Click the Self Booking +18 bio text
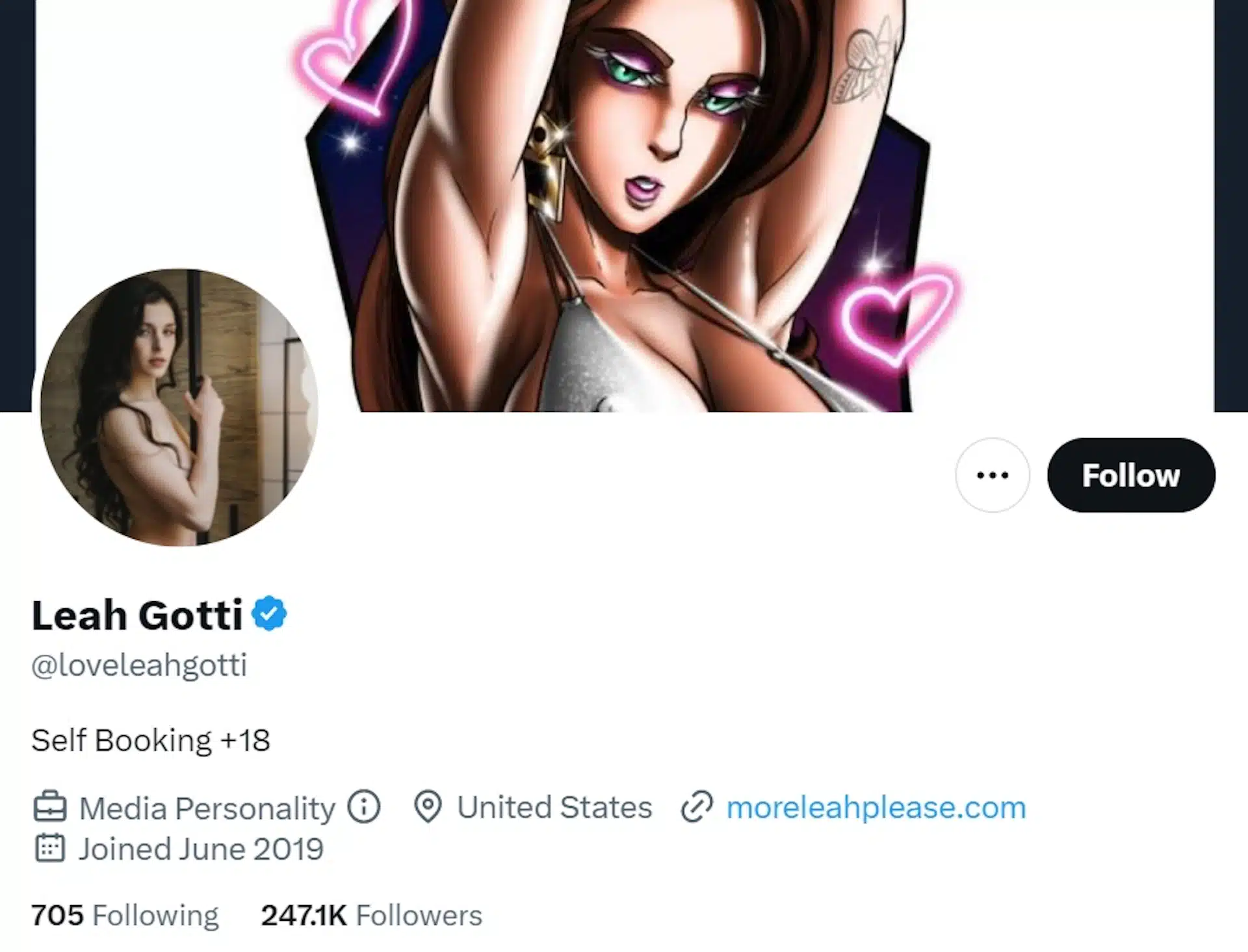The image size is (1248, 952). (x=151, y=740)
